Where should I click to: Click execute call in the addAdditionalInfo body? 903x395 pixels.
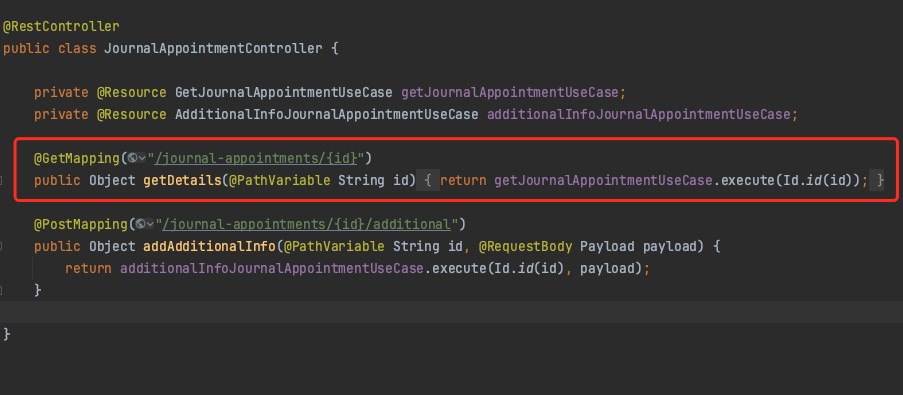coord(460,268)
